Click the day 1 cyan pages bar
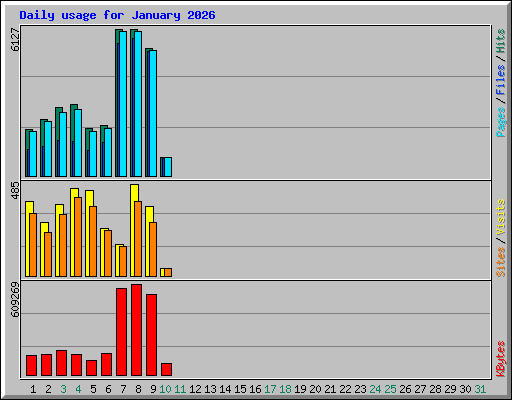The image size is (512, 400). click(x=33, y=154)
